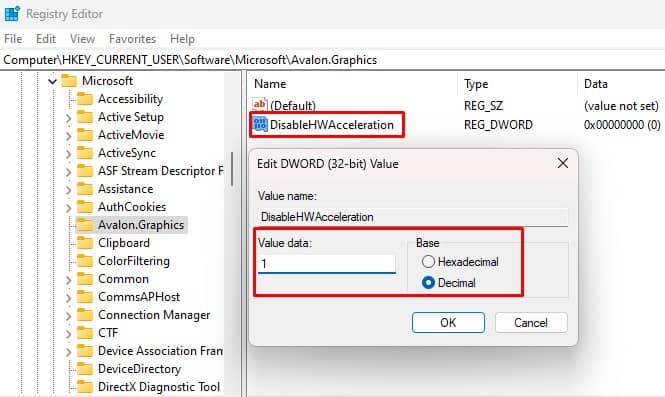Open the Favorites menu

coord(132,39)
